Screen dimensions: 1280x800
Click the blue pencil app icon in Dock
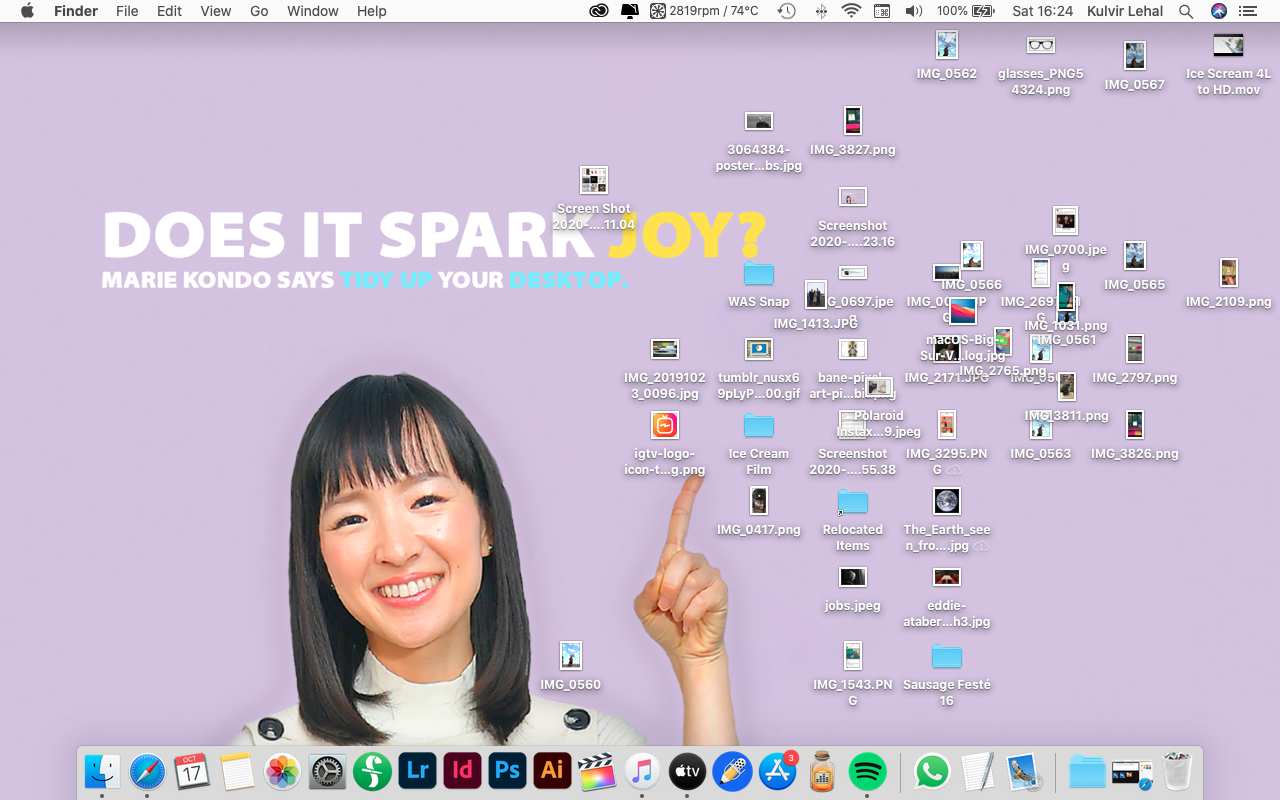pyautogui.click(x=732, y=771)
